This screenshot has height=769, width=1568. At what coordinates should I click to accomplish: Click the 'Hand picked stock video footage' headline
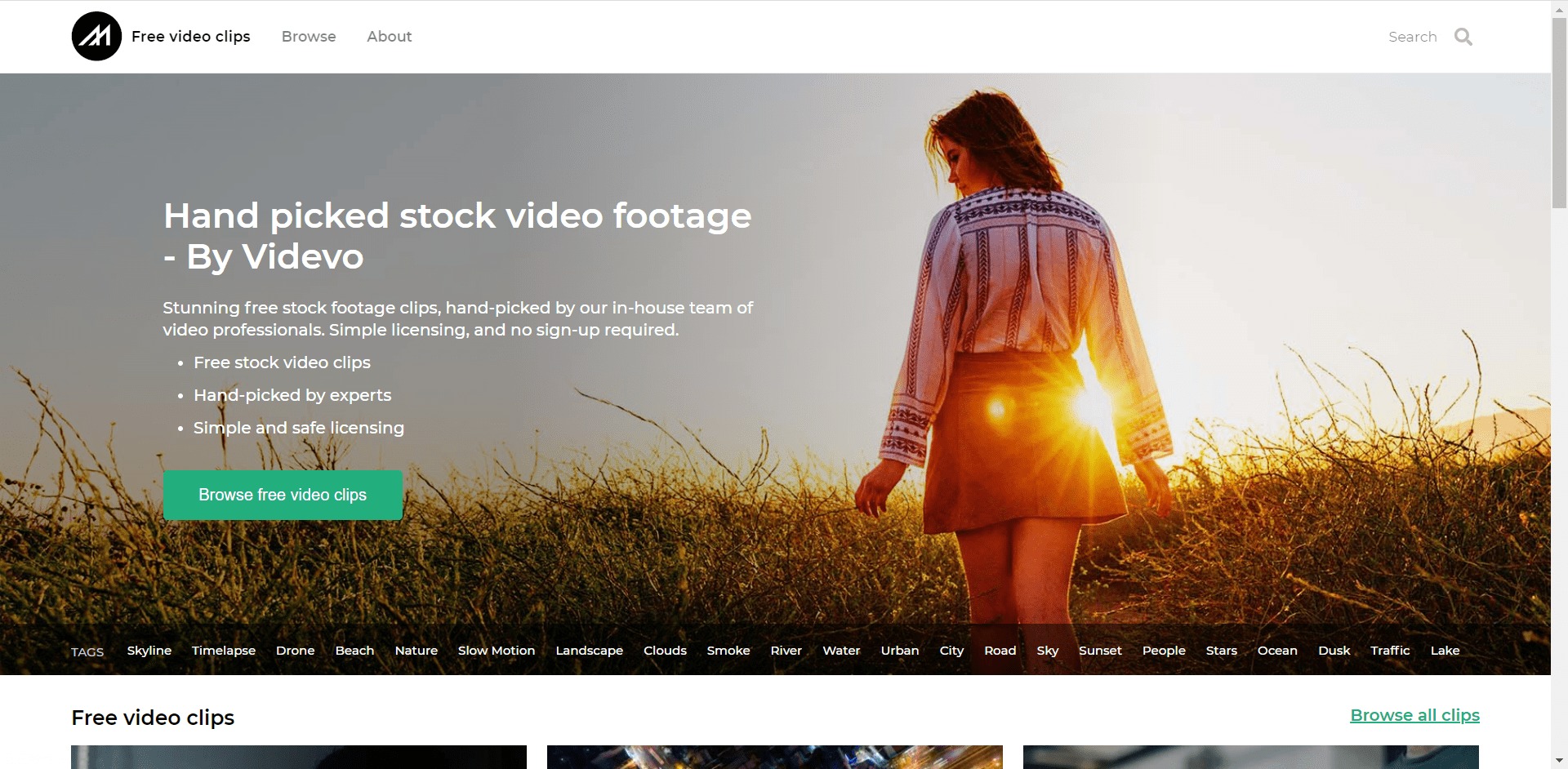pyautogui.click(x=457, y=236)
